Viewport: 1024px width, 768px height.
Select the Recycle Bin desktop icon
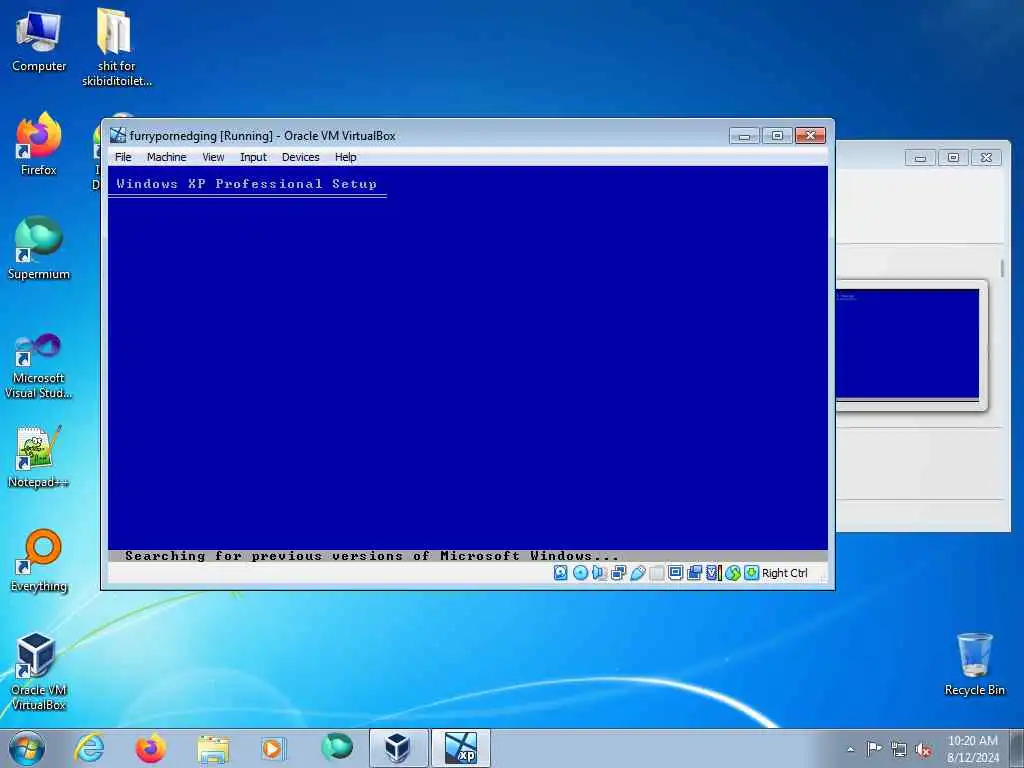[x=974, y=665]
